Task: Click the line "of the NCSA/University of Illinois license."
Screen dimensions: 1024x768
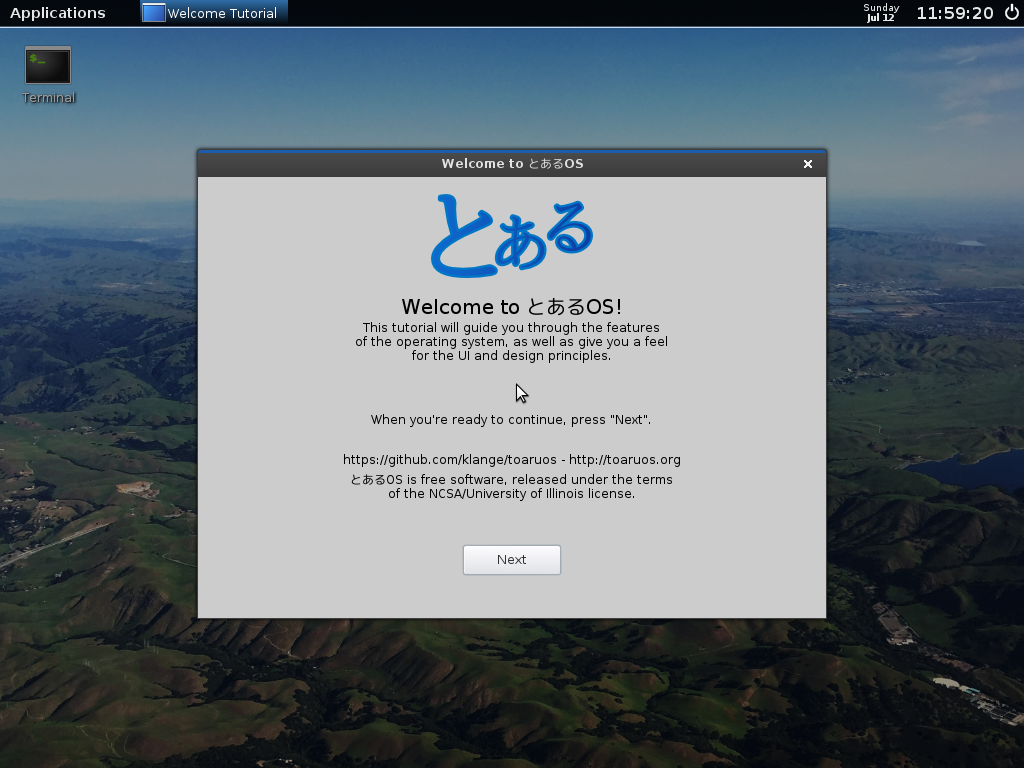Action: [x=511, y=494]
